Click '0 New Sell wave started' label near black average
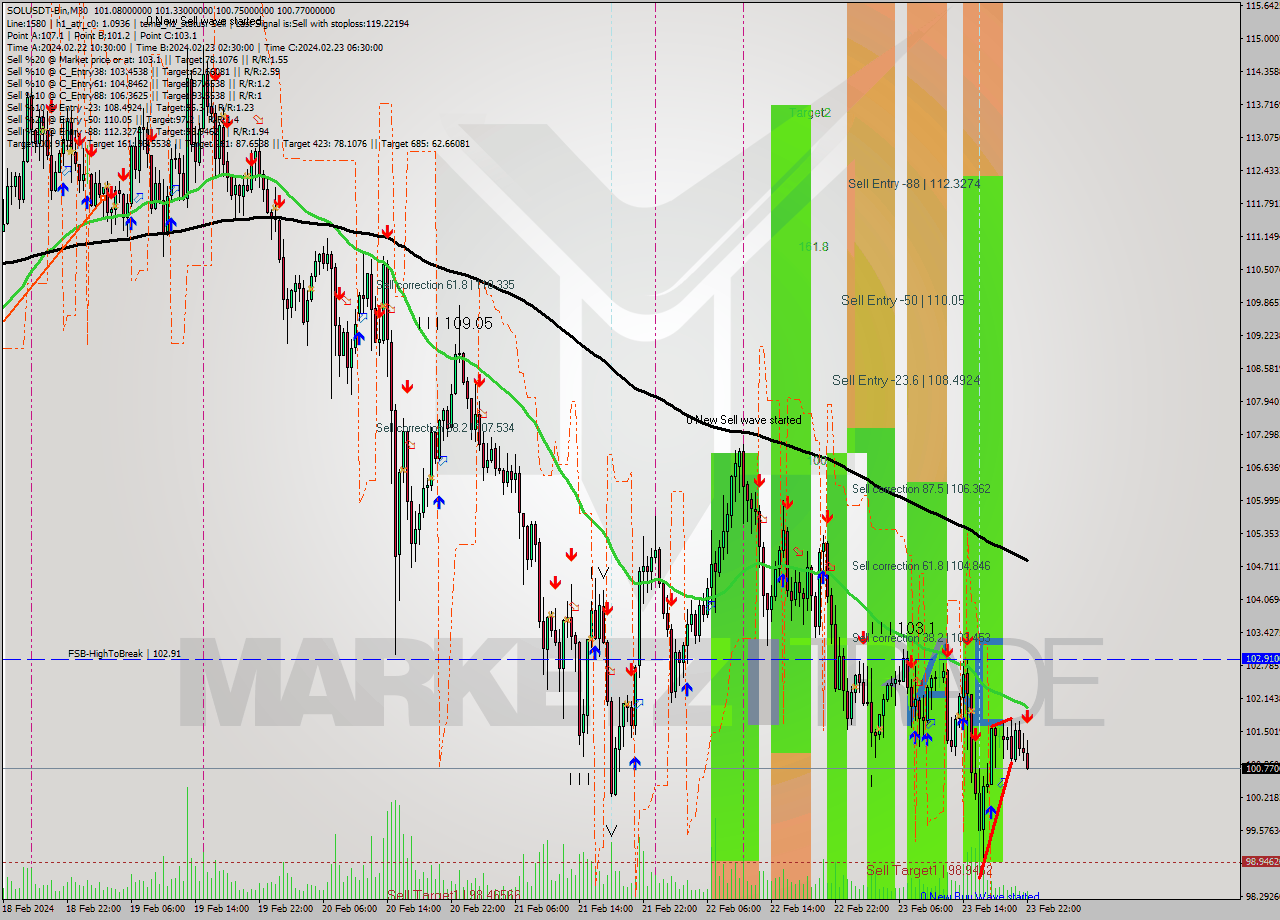Screen dimensions: 1280x920 pos(743,420)
